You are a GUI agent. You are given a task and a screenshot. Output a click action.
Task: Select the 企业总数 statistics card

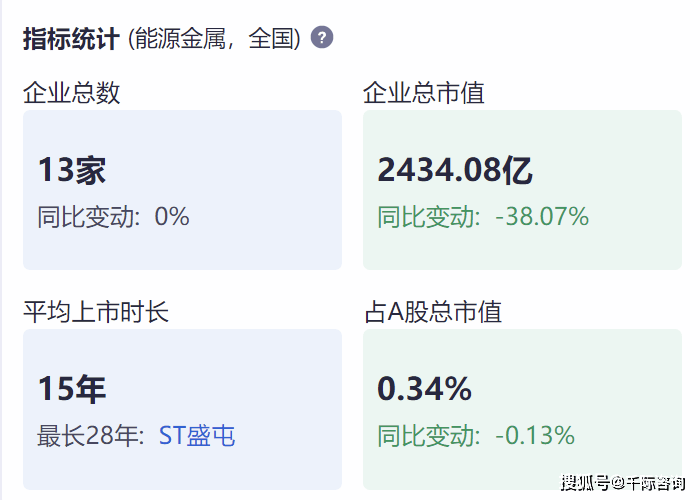click(182, 190)
